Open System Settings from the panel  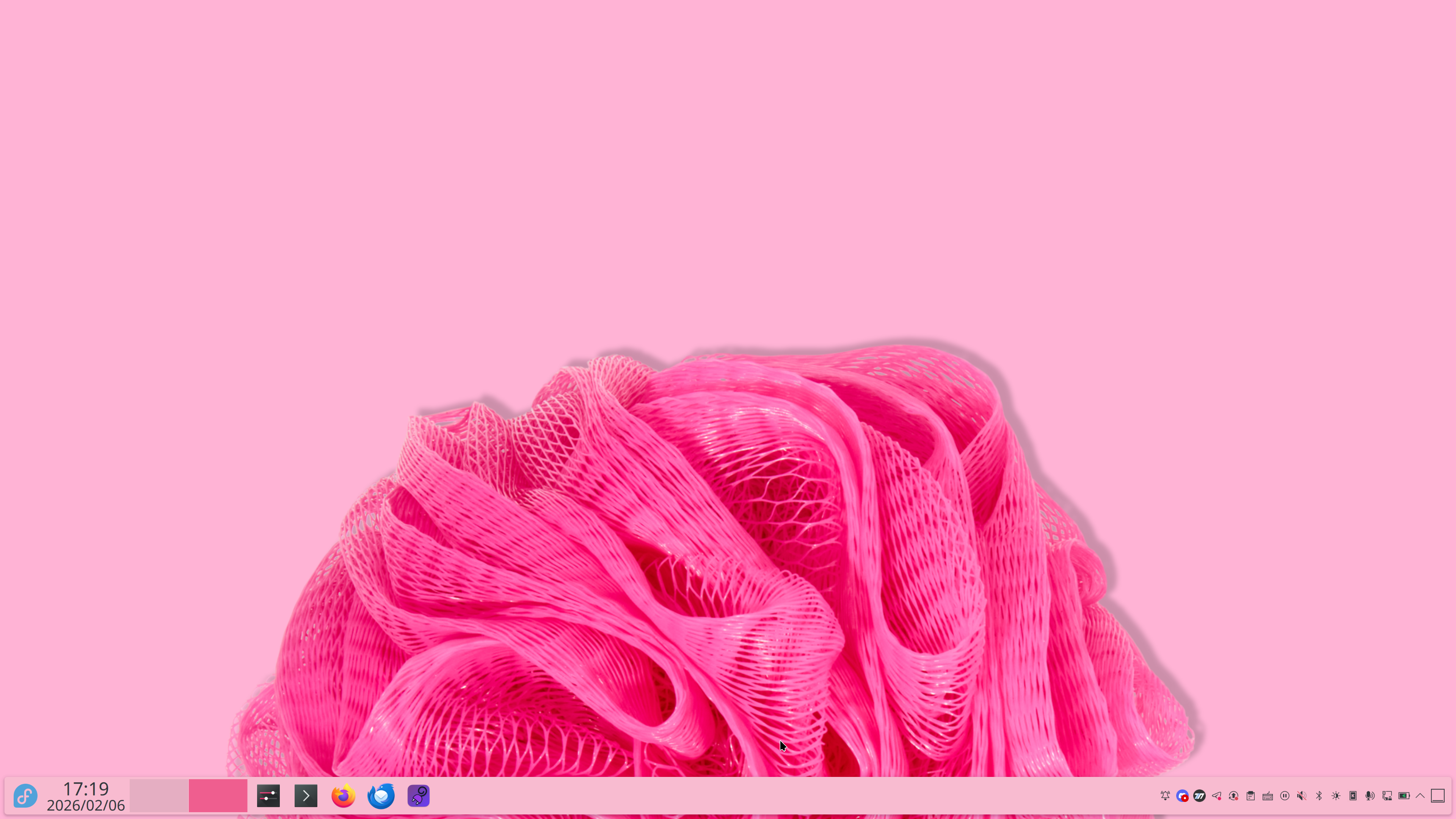[268, 796]
